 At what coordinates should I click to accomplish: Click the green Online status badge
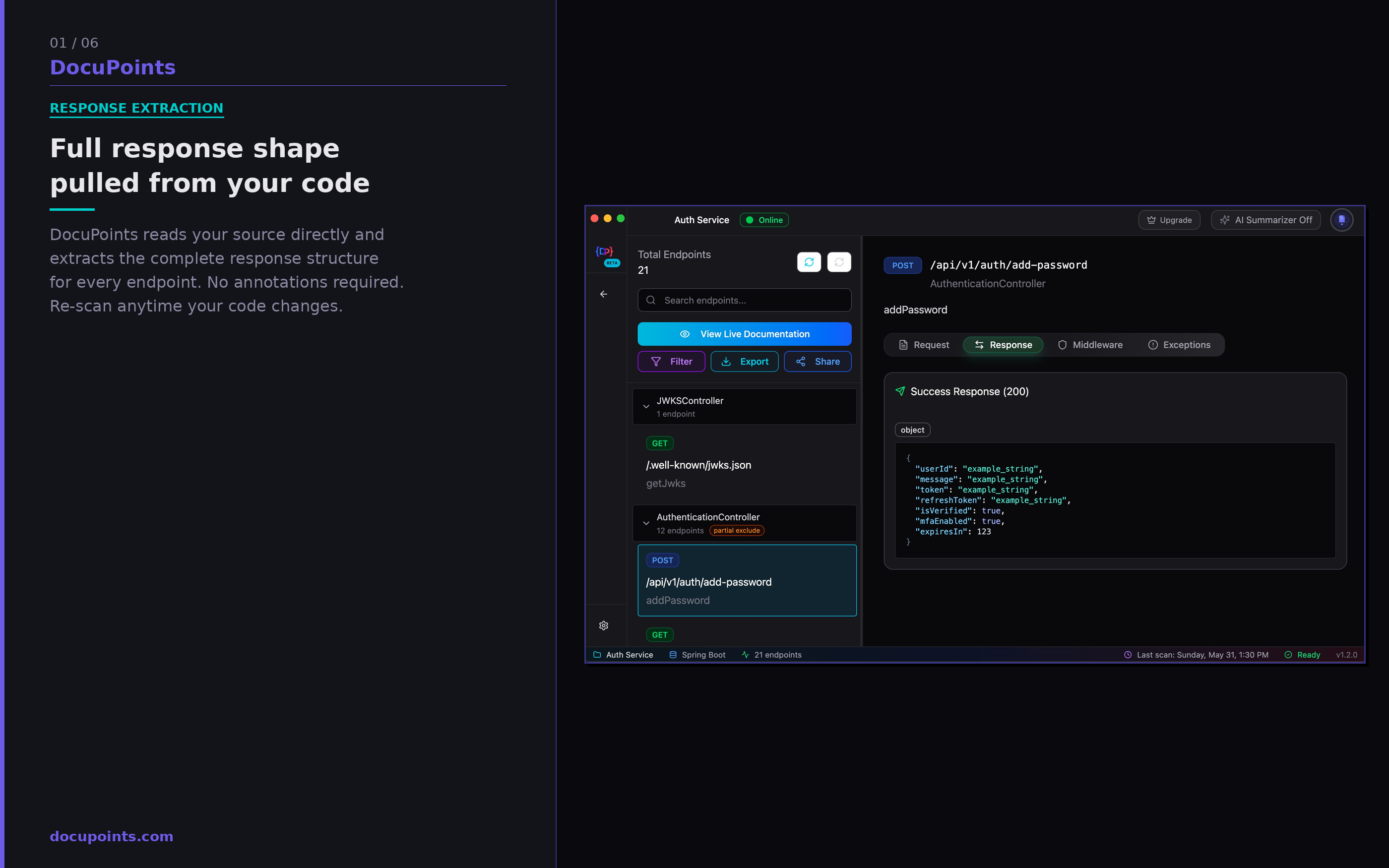click(764, 220)
